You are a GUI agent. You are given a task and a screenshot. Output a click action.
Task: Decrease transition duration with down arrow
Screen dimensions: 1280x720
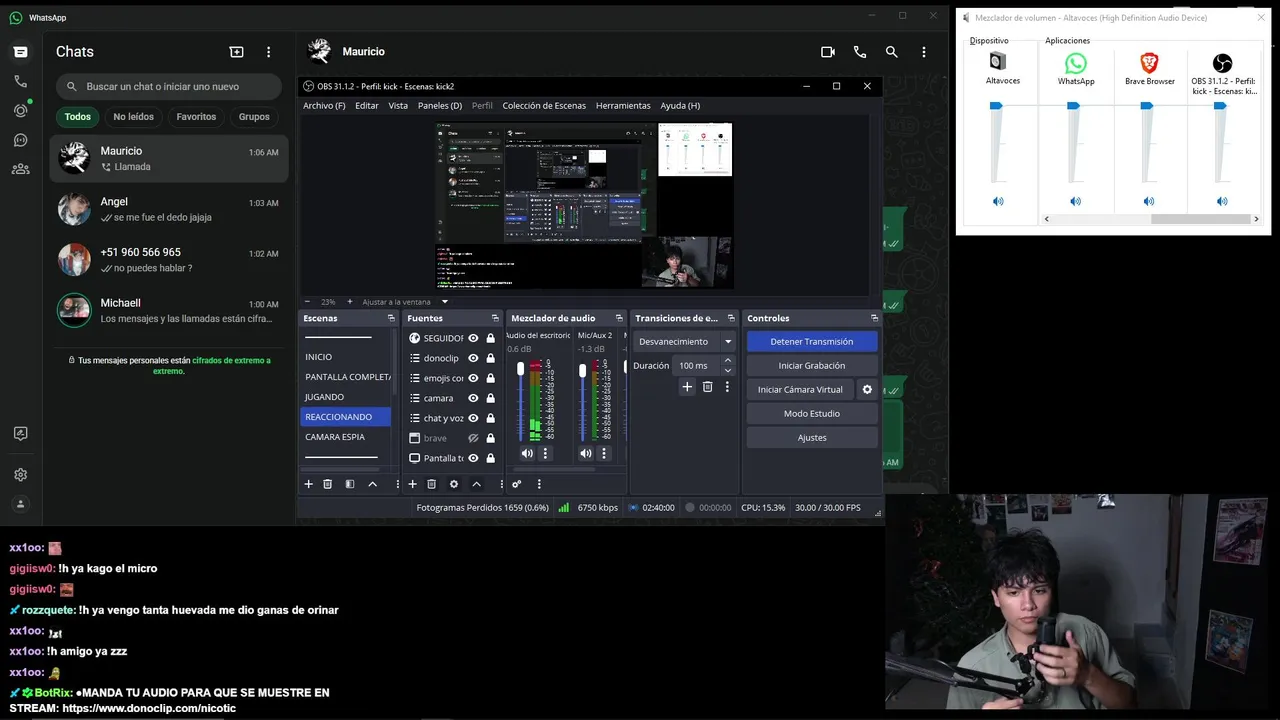coord(728,371)
